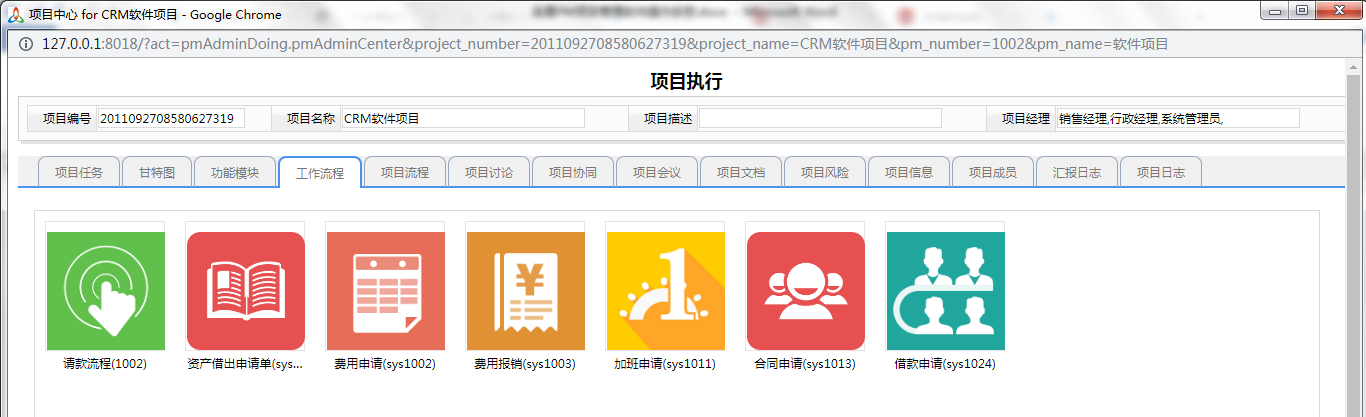
Task: Click the 加班申请(sys1011) workflow icon
Action: [665, 291]
